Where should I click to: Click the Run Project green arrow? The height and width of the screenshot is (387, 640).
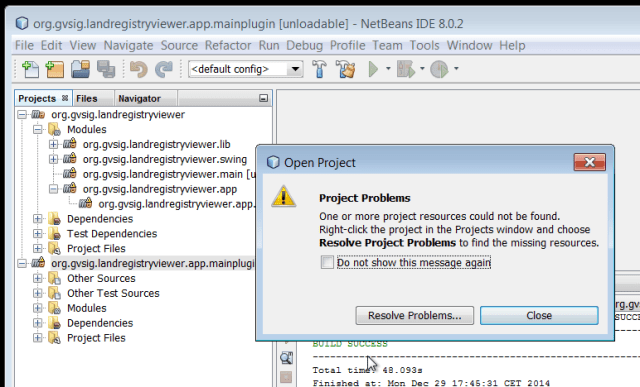coord(373,69)
